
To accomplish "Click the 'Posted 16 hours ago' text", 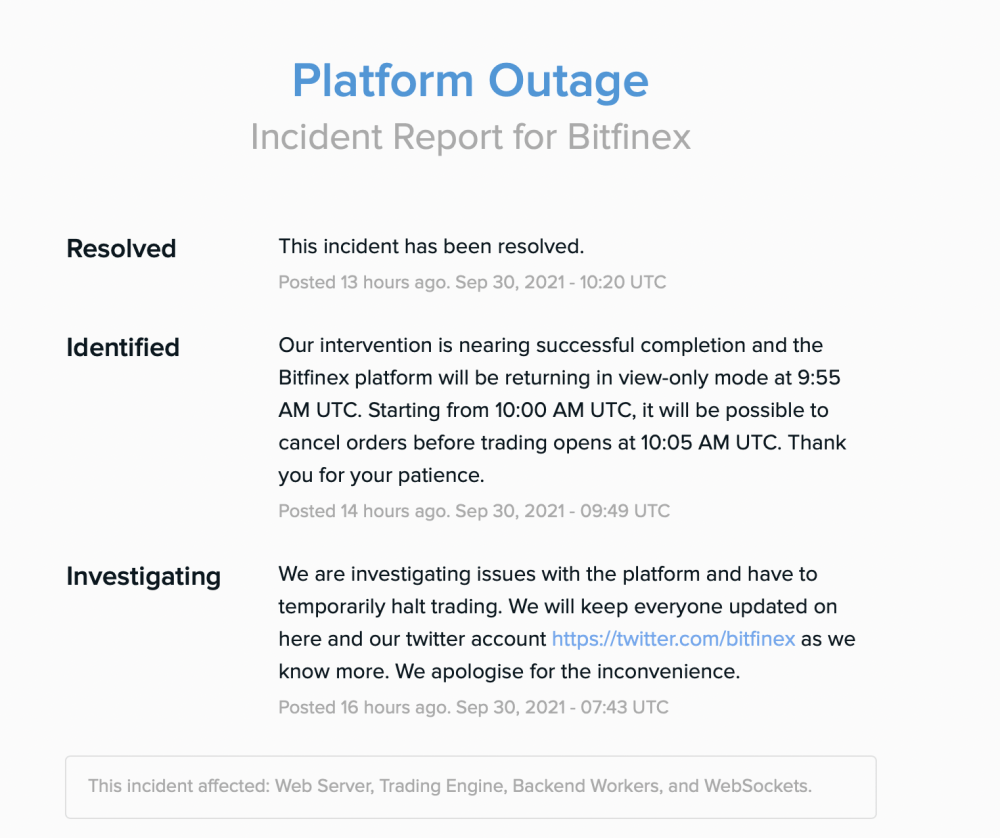I will point(364,707).
